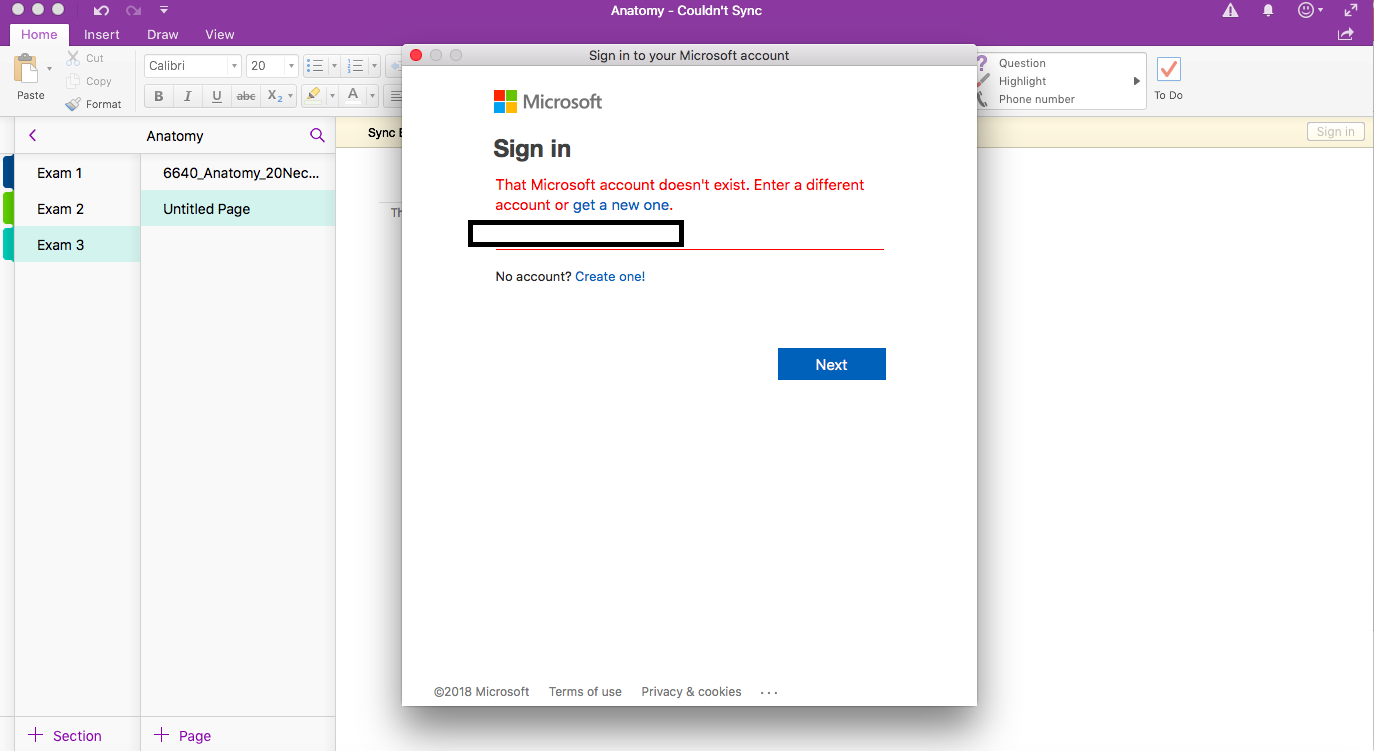
Task: Copy the selection with Copy icon
Action: click(x=73, y=81)
